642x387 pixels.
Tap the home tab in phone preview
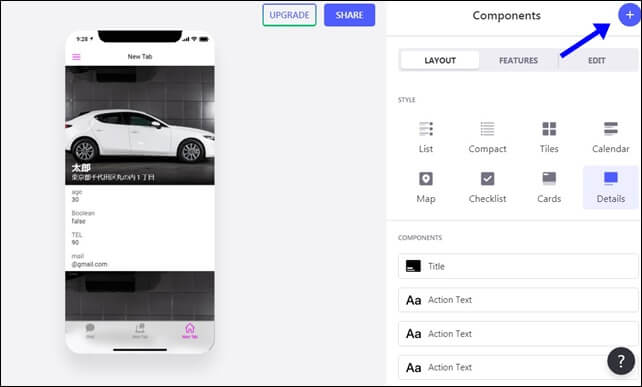(x=190, y=330)
